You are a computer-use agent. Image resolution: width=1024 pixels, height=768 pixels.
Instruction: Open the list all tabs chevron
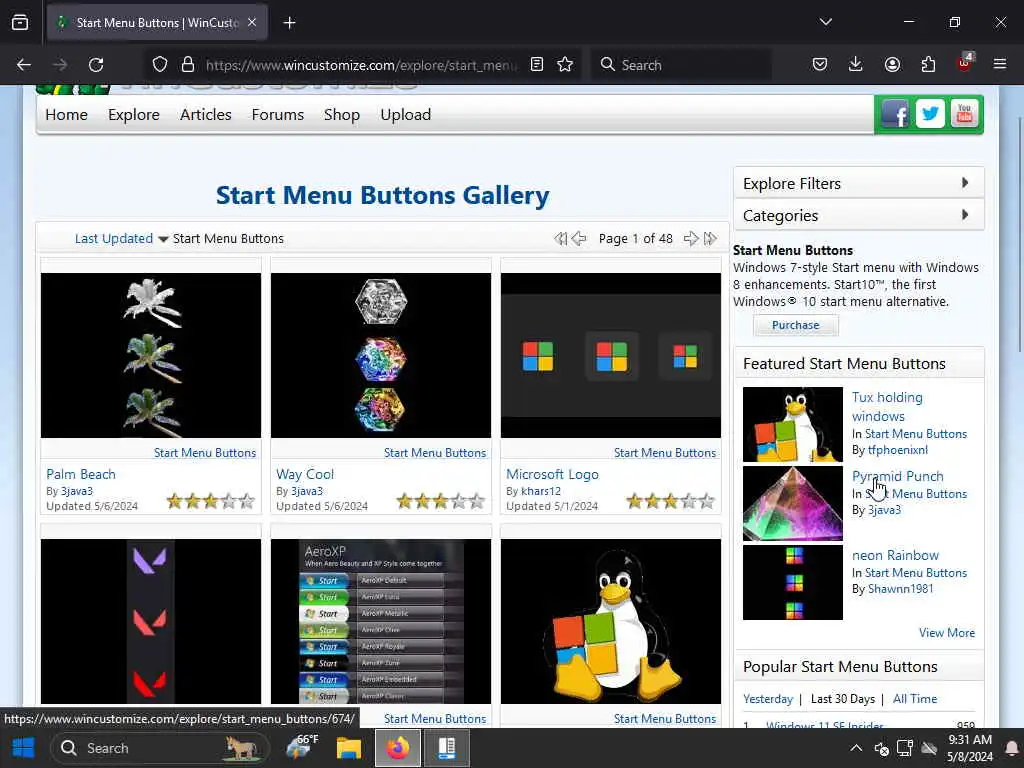click(825, 22)
